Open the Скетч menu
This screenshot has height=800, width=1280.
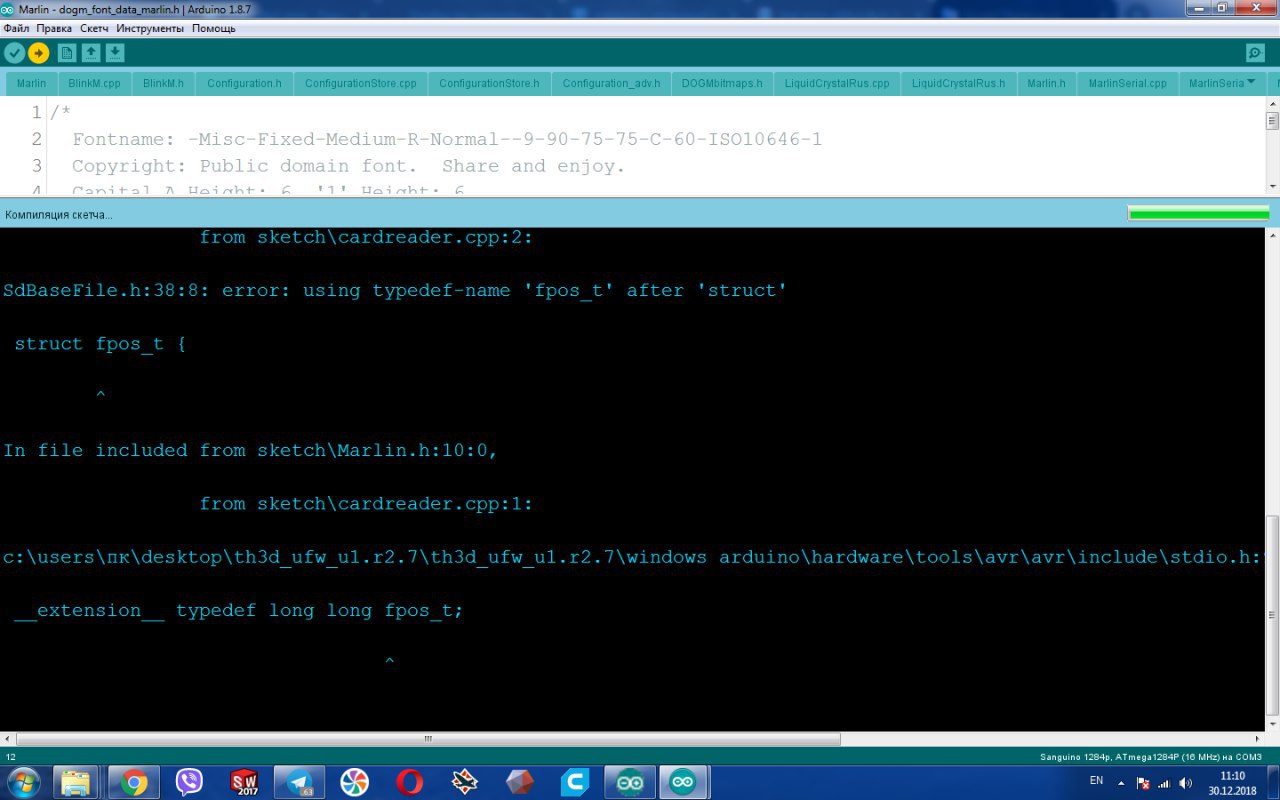(x=94, y=28)
